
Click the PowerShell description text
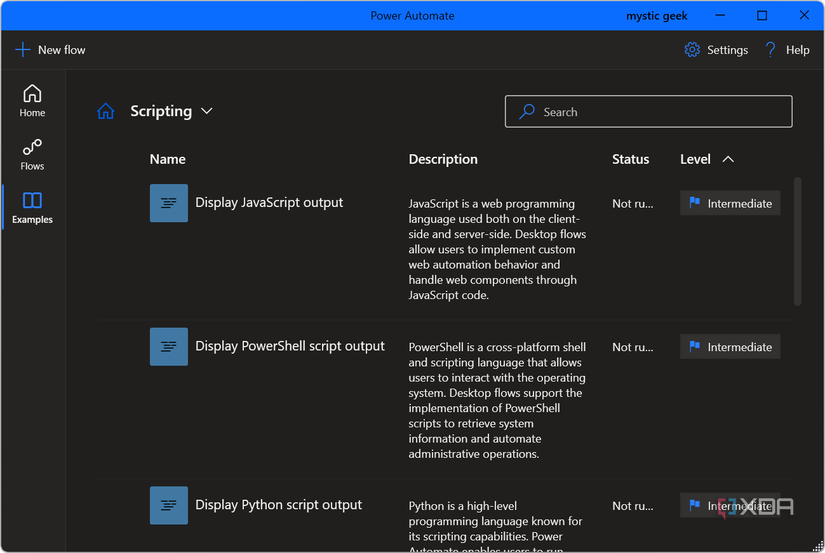point(497,400)
